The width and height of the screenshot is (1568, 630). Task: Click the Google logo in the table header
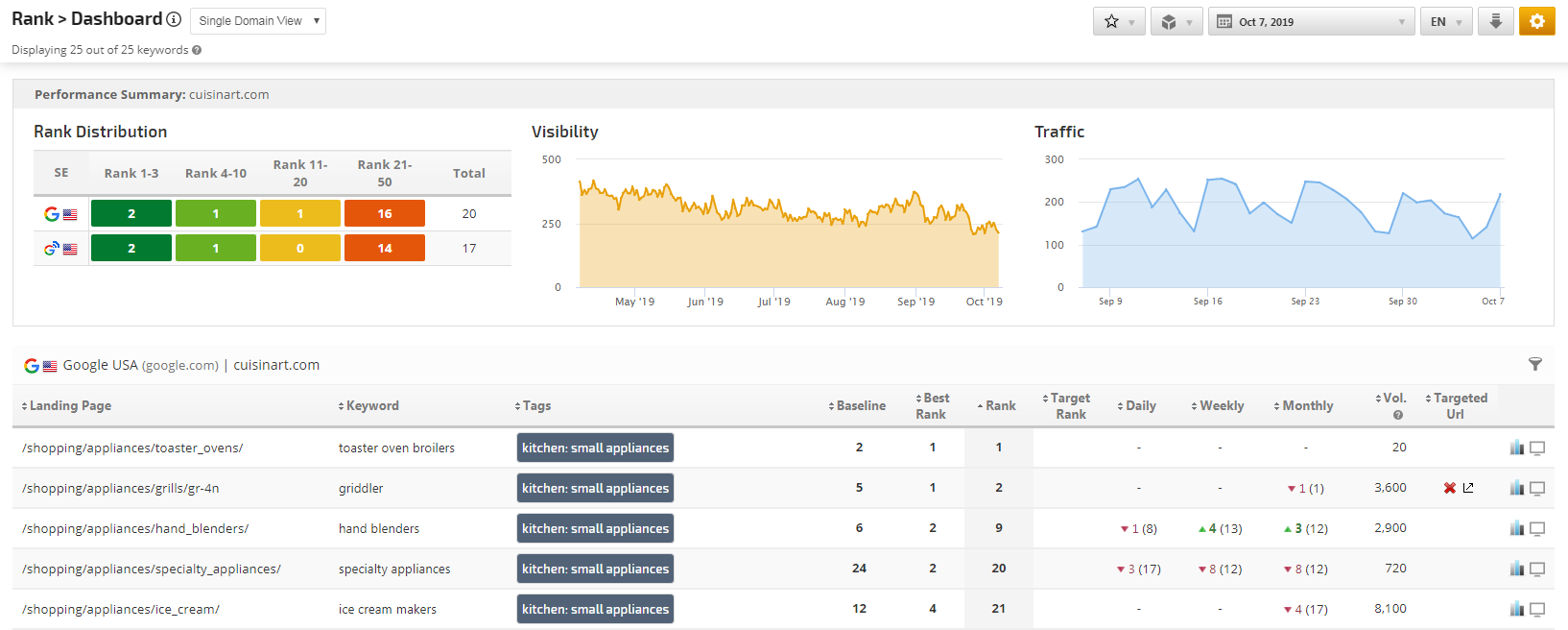click(x=32, y=366)
